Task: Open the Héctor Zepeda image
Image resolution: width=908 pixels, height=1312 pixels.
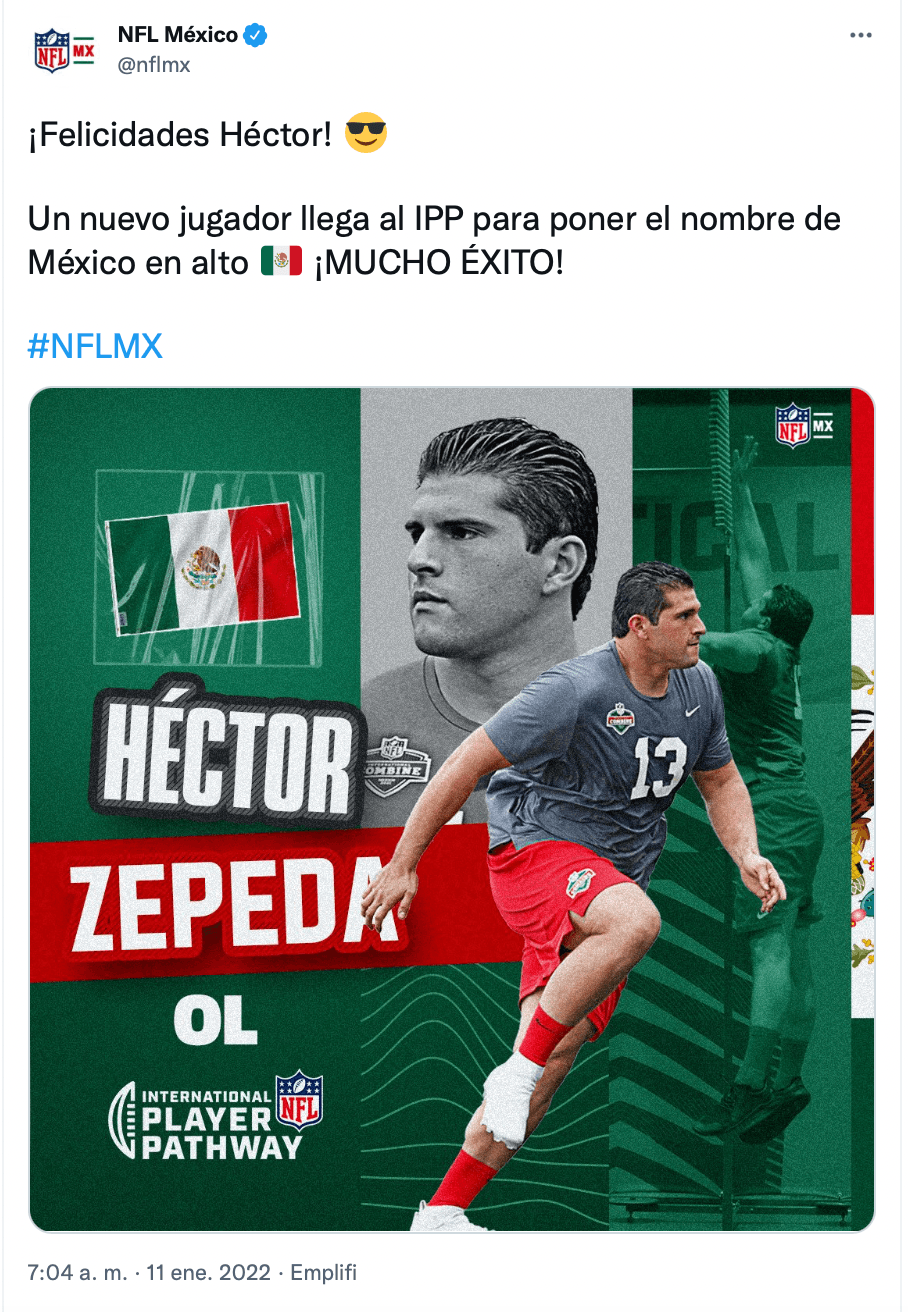Action: click(x=452, y=809)
